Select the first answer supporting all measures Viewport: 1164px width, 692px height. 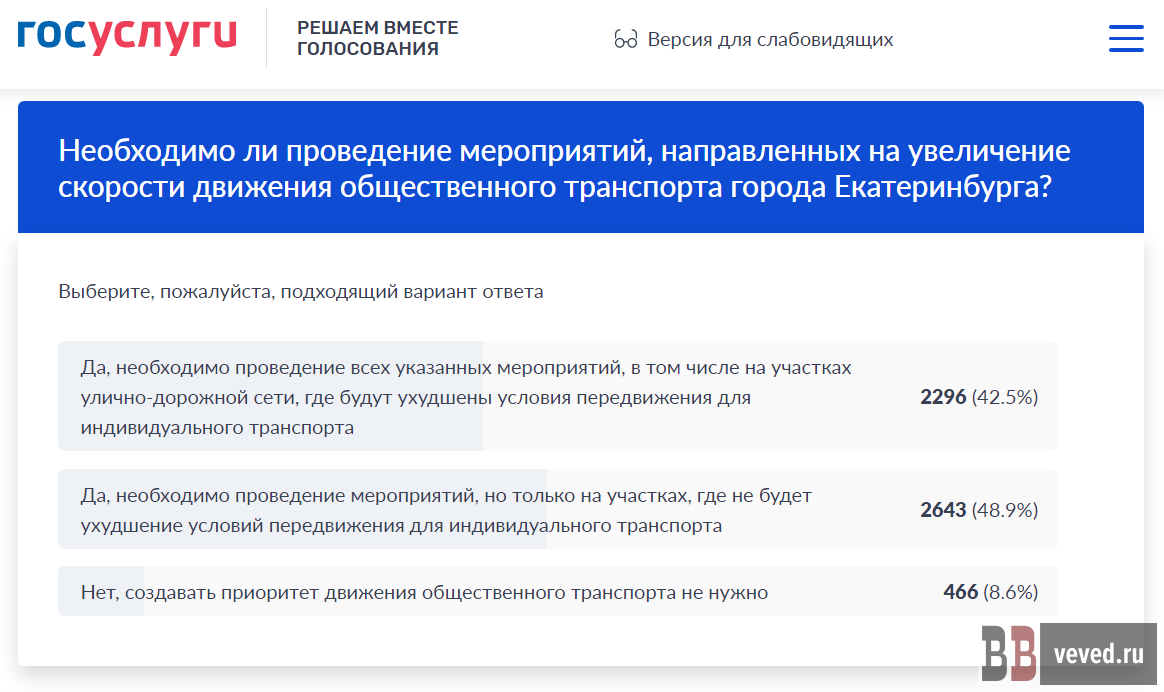point(466,397)
